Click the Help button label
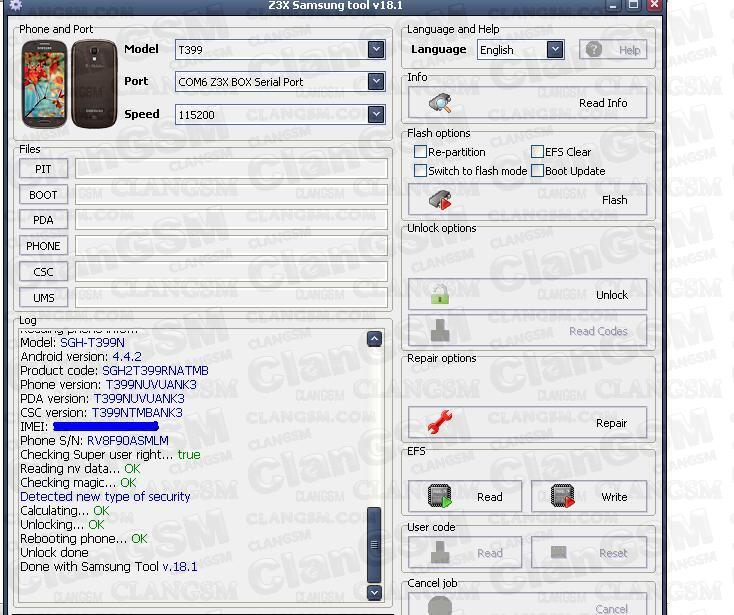This screenshot has height=615, width=734. point(629,50)
